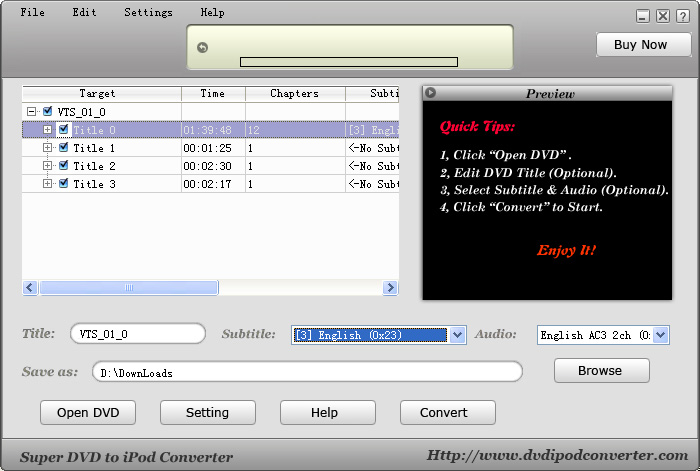Click the Open DVD button
The image size is (700, 471).
88,412
